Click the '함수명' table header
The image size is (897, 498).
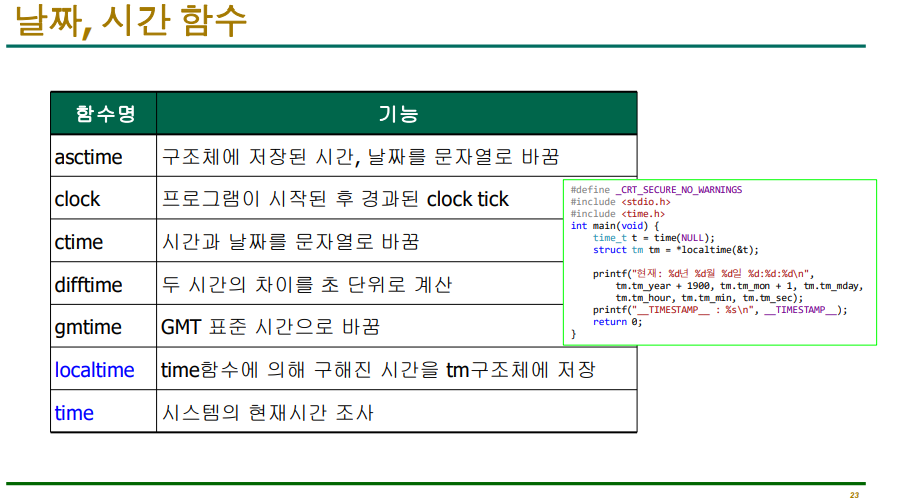point(105,114)
